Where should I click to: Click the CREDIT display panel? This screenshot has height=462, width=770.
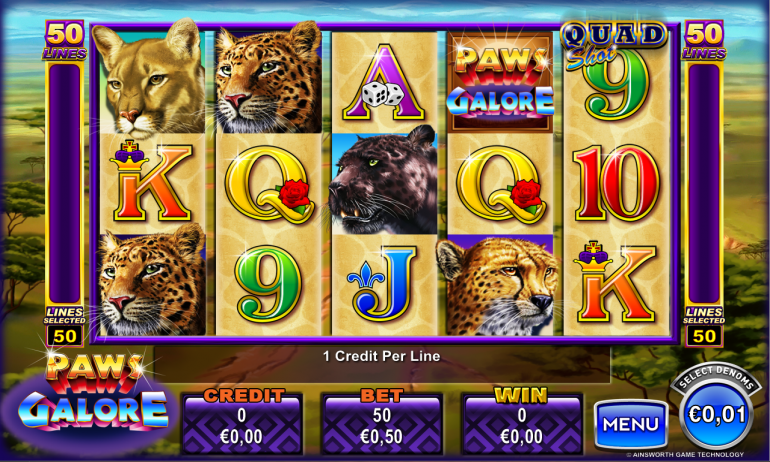[242, 422]
